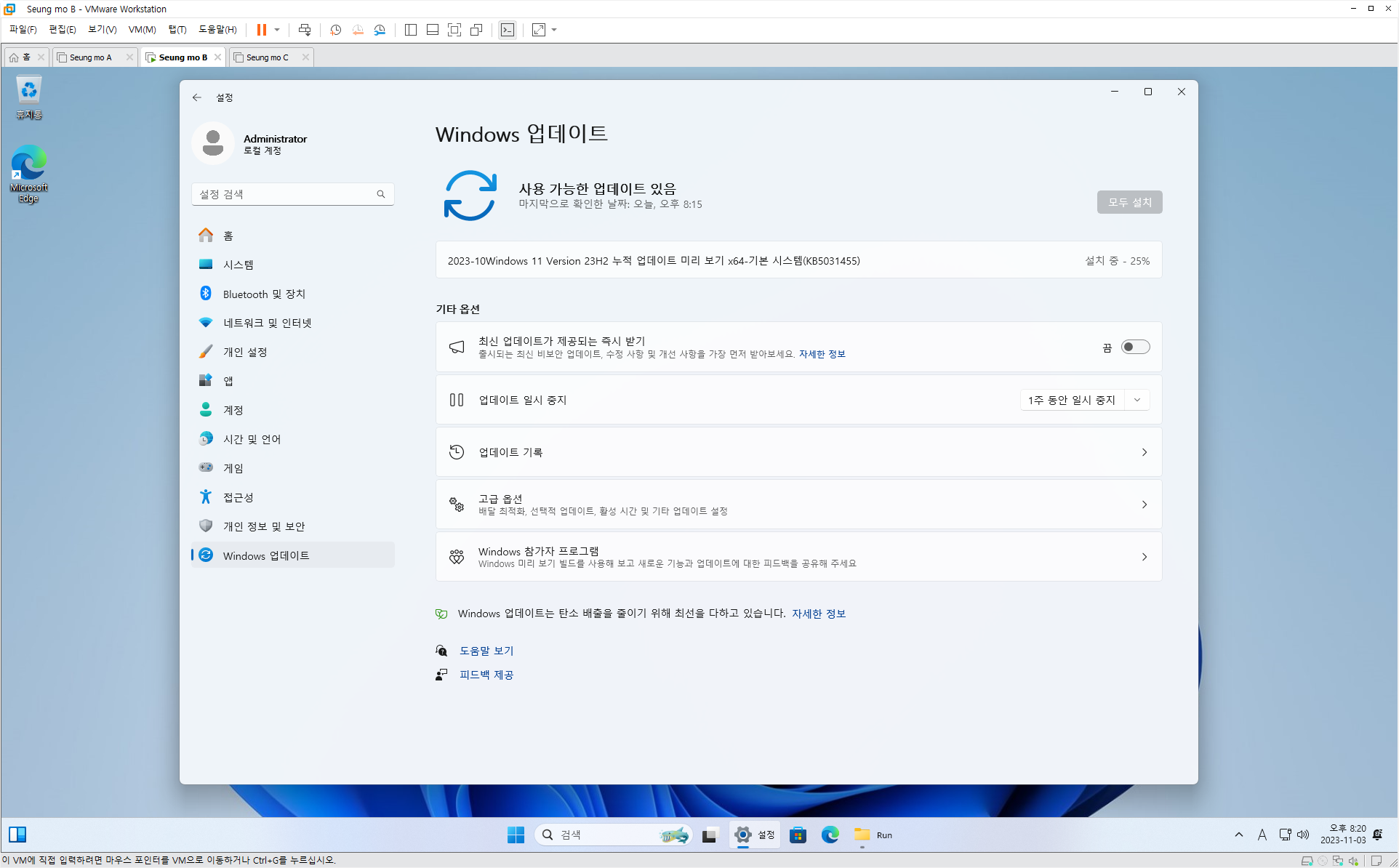Open Microsoft Store from taskbar

tap(798, 835)
